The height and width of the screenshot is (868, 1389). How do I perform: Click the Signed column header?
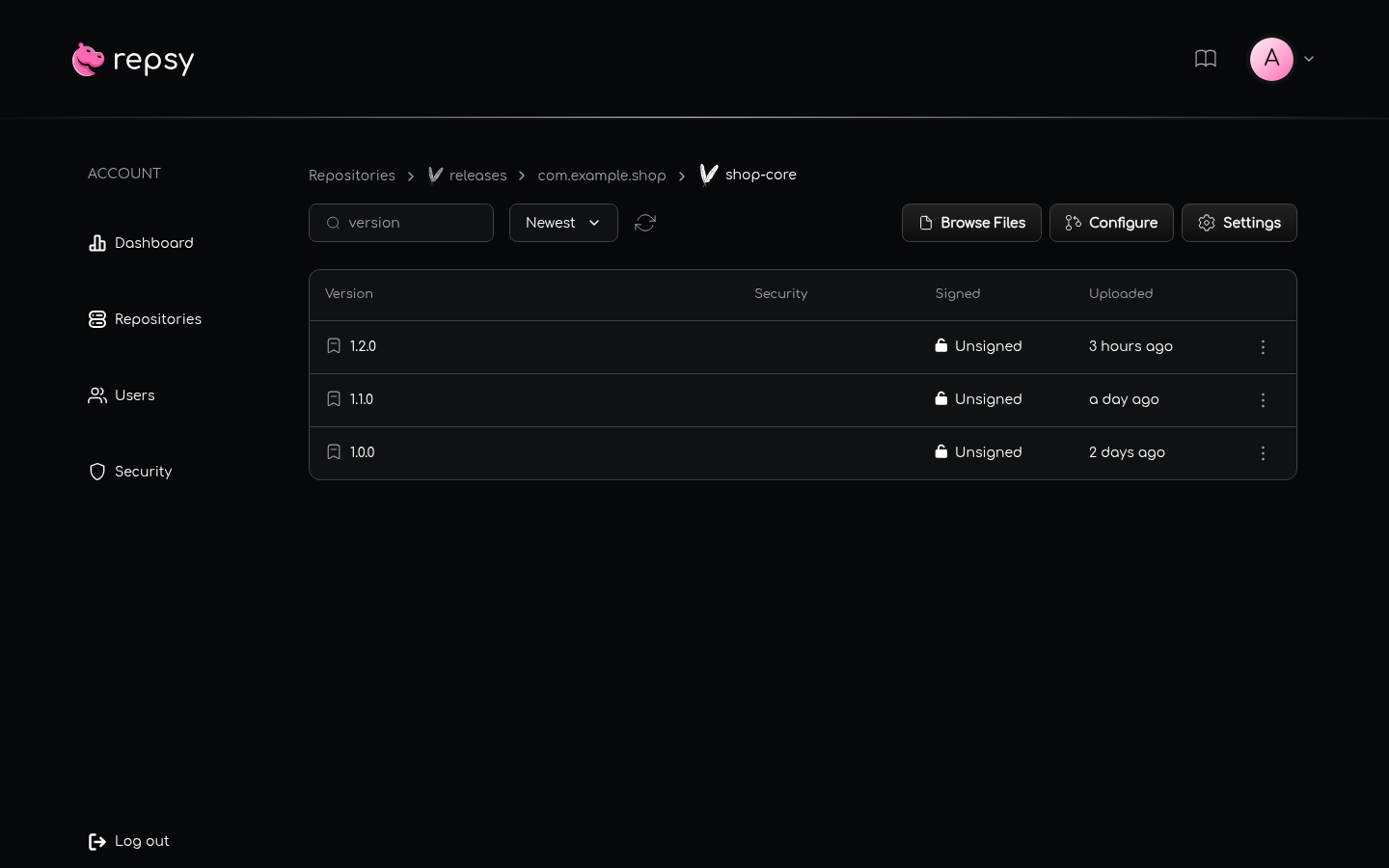[958, 294]
